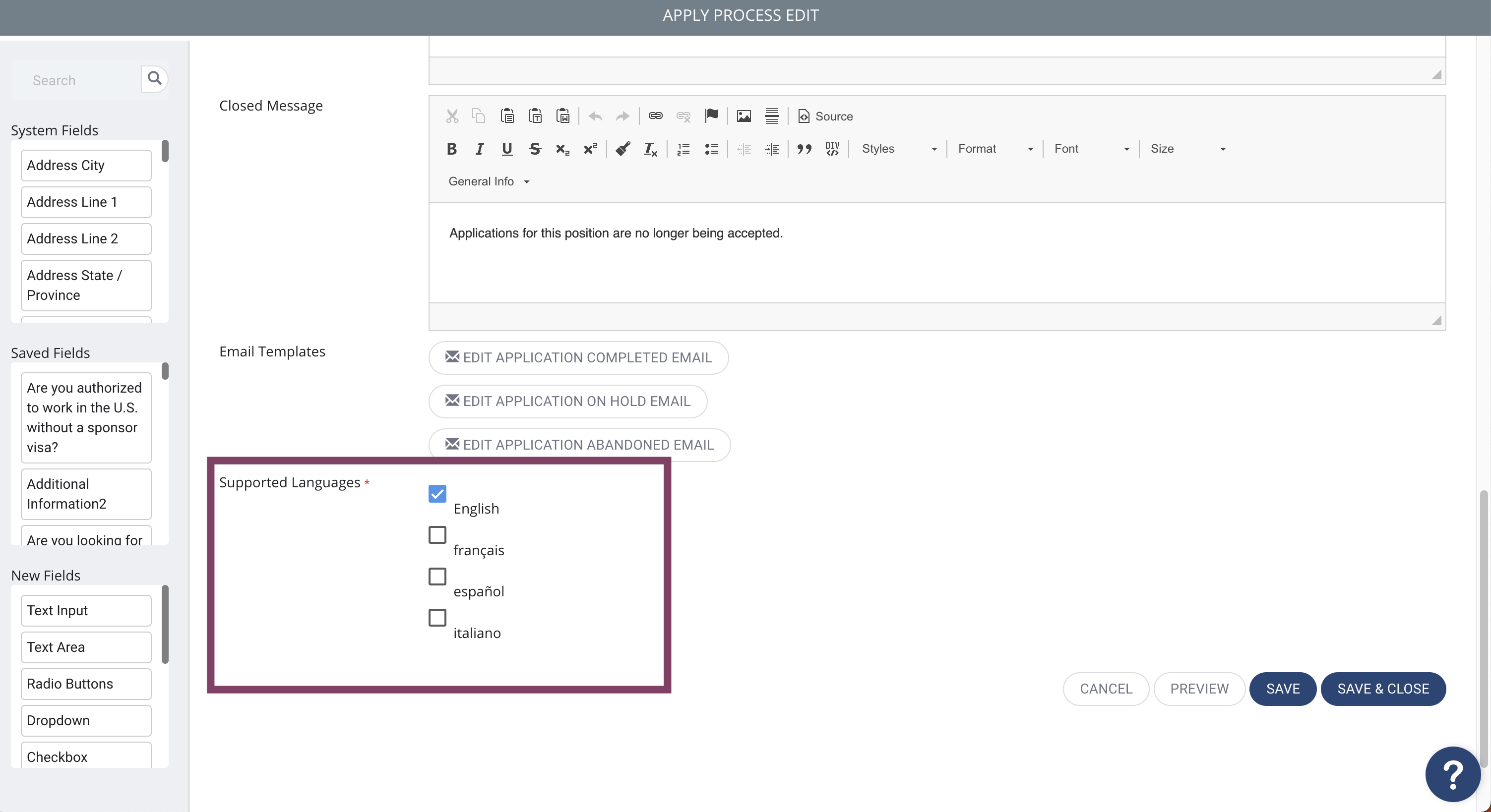Uncheck the English language checkbox
The image size is (1491, 812).
point(437,493)
